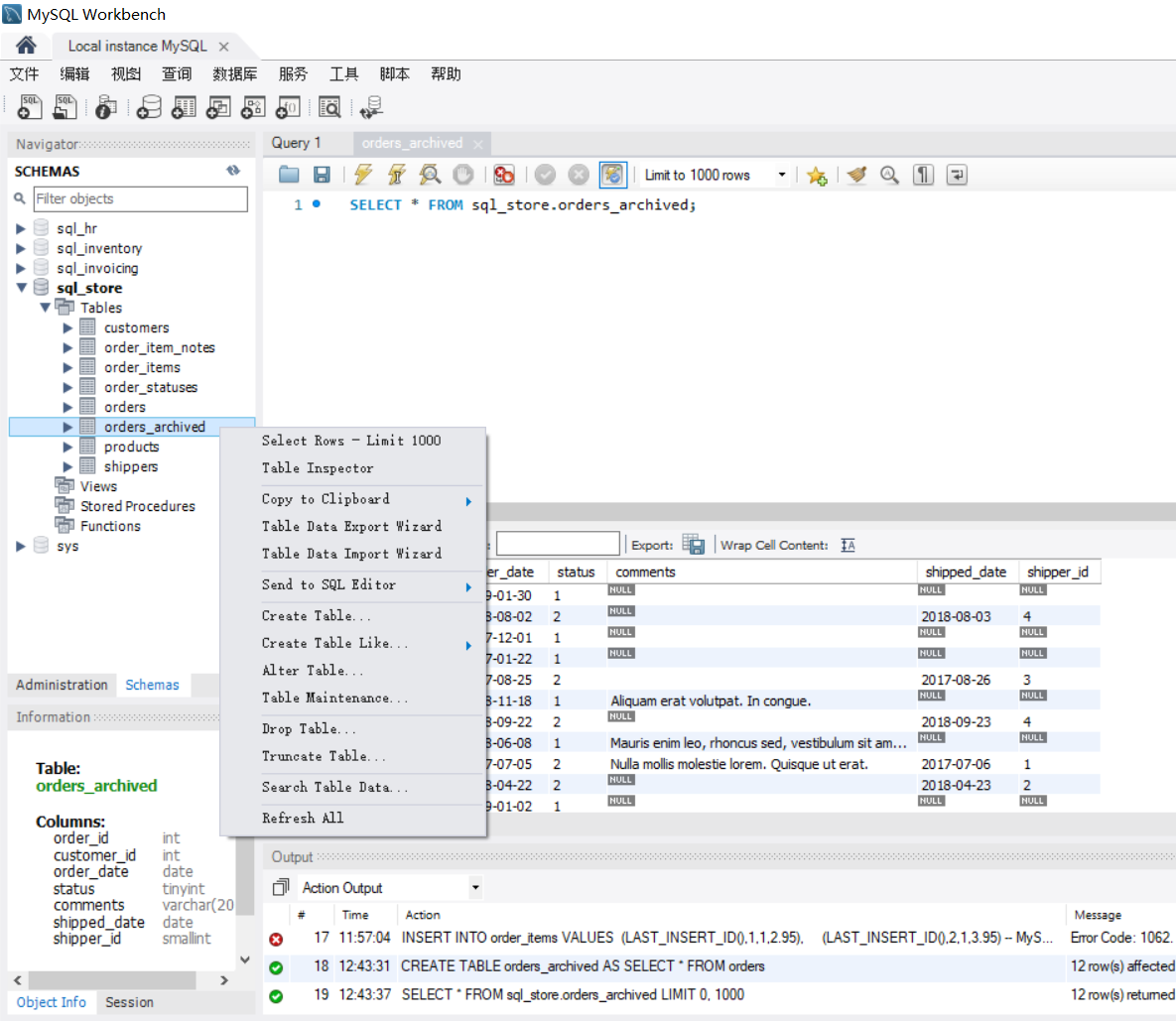Copy output icon beside Action Output

[x=281, y=888]
